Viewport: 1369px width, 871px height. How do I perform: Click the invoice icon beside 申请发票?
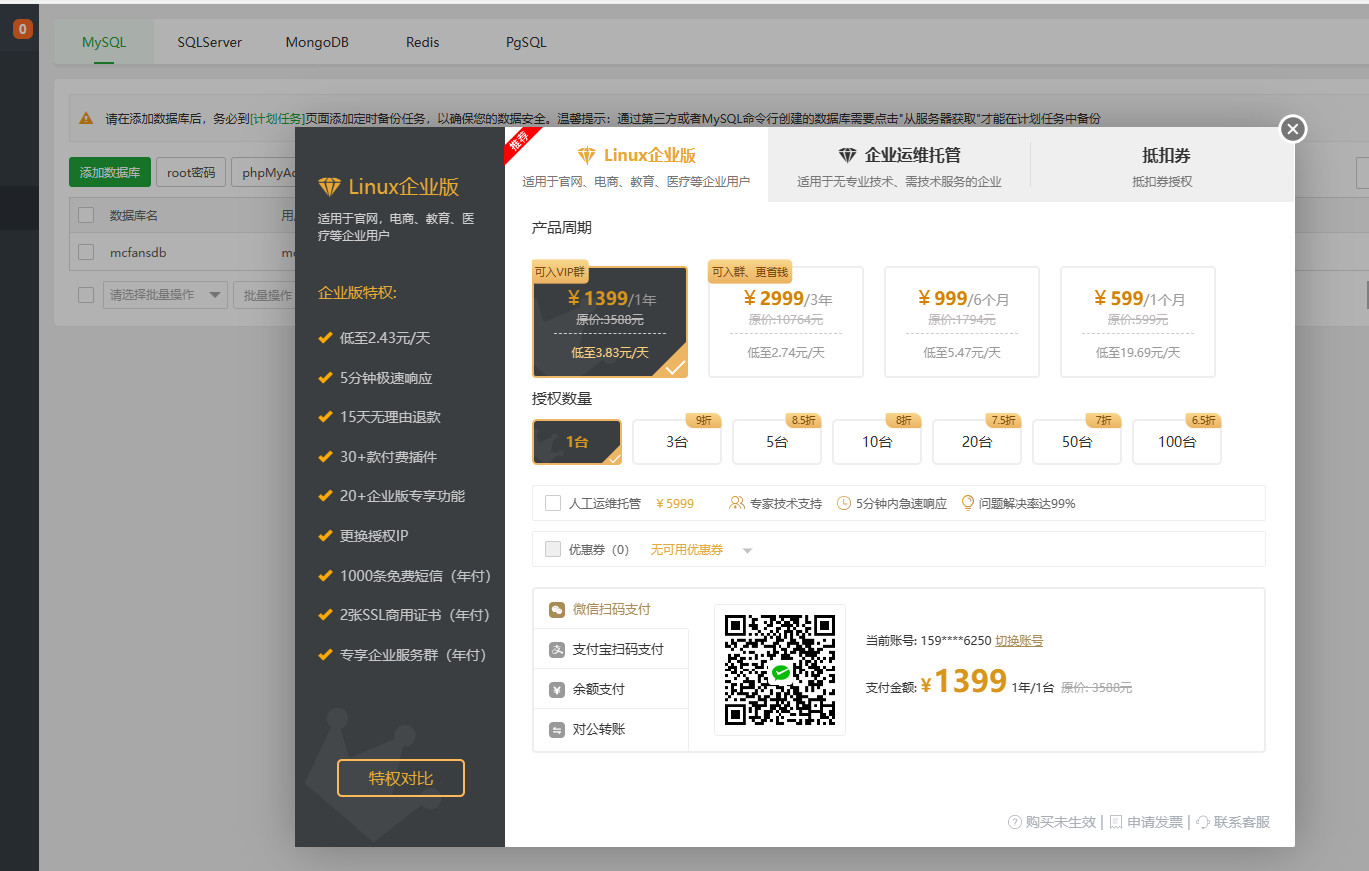point(1116,822)
